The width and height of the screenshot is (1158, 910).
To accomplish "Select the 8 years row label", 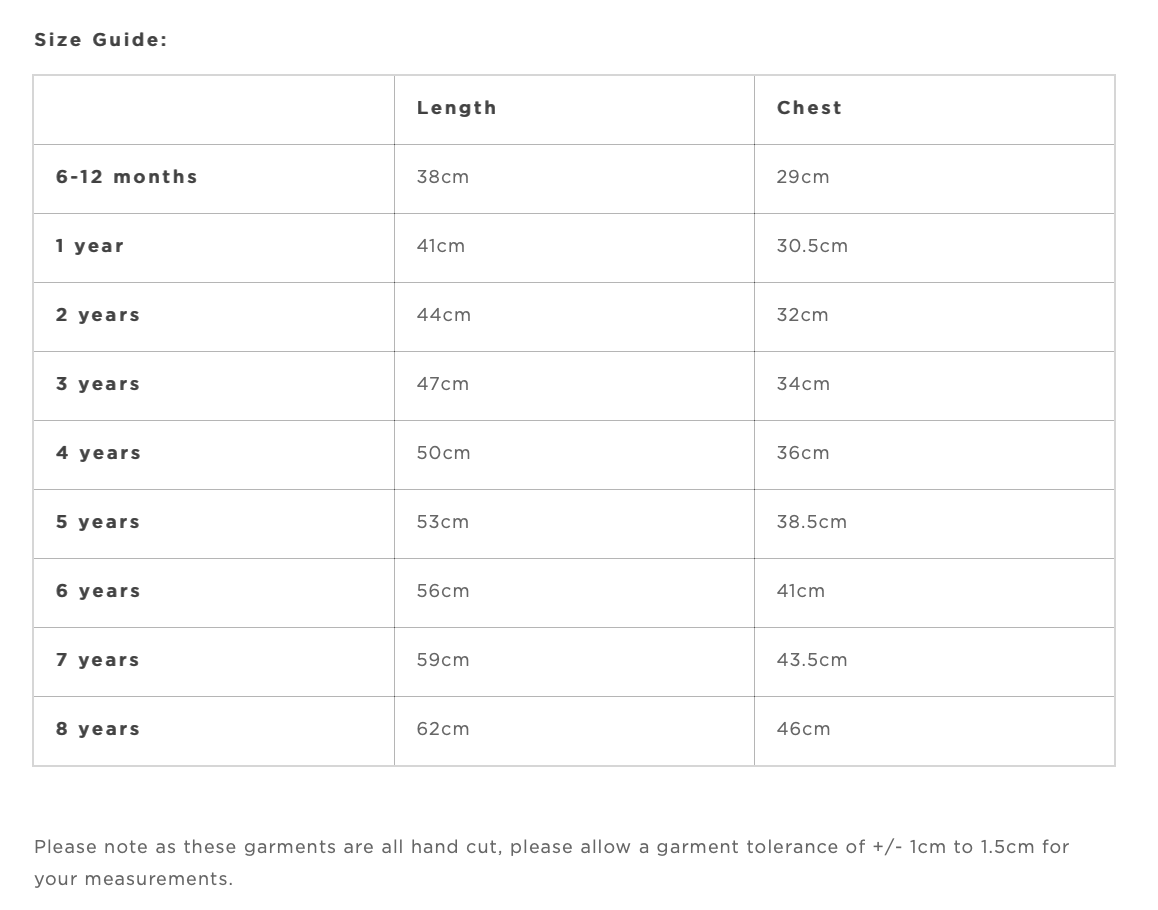I will [x=98, y=729].
